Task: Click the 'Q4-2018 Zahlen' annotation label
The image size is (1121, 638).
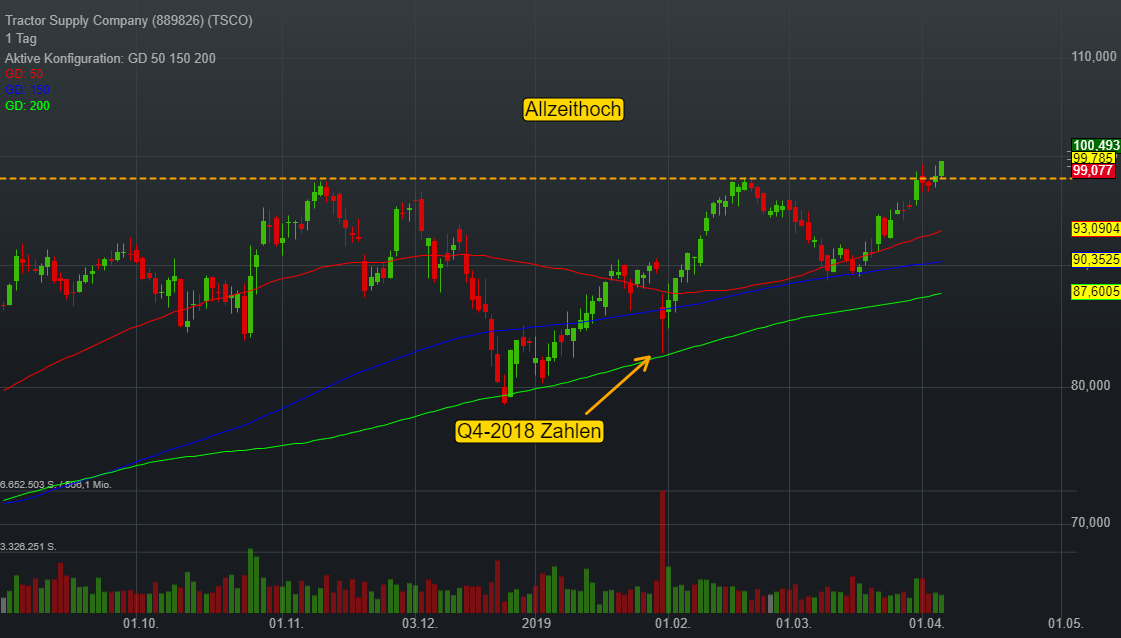Action: [x=529, y=431]
